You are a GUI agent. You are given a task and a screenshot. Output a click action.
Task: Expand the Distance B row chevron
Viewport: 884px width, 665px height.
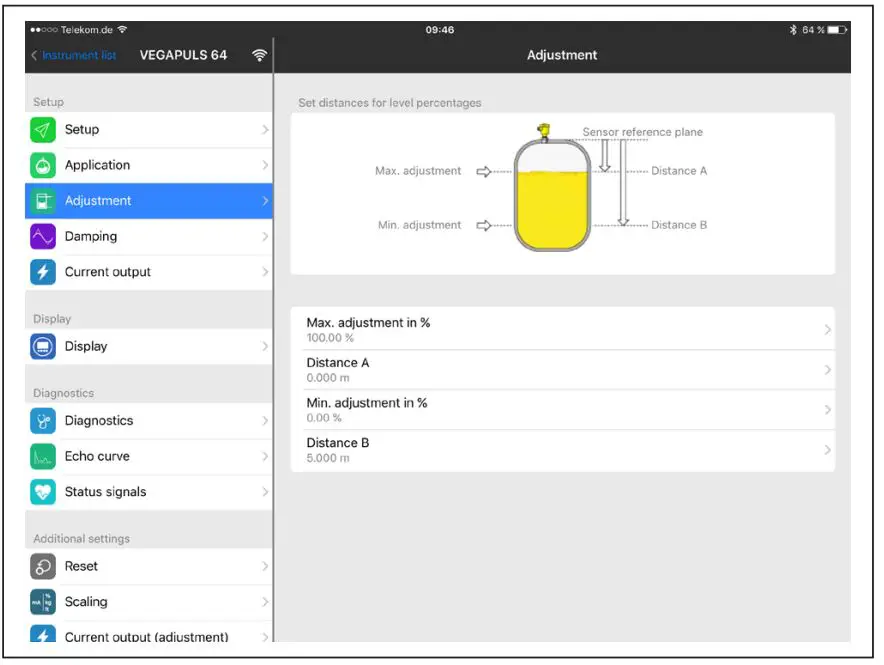(828, 450)
